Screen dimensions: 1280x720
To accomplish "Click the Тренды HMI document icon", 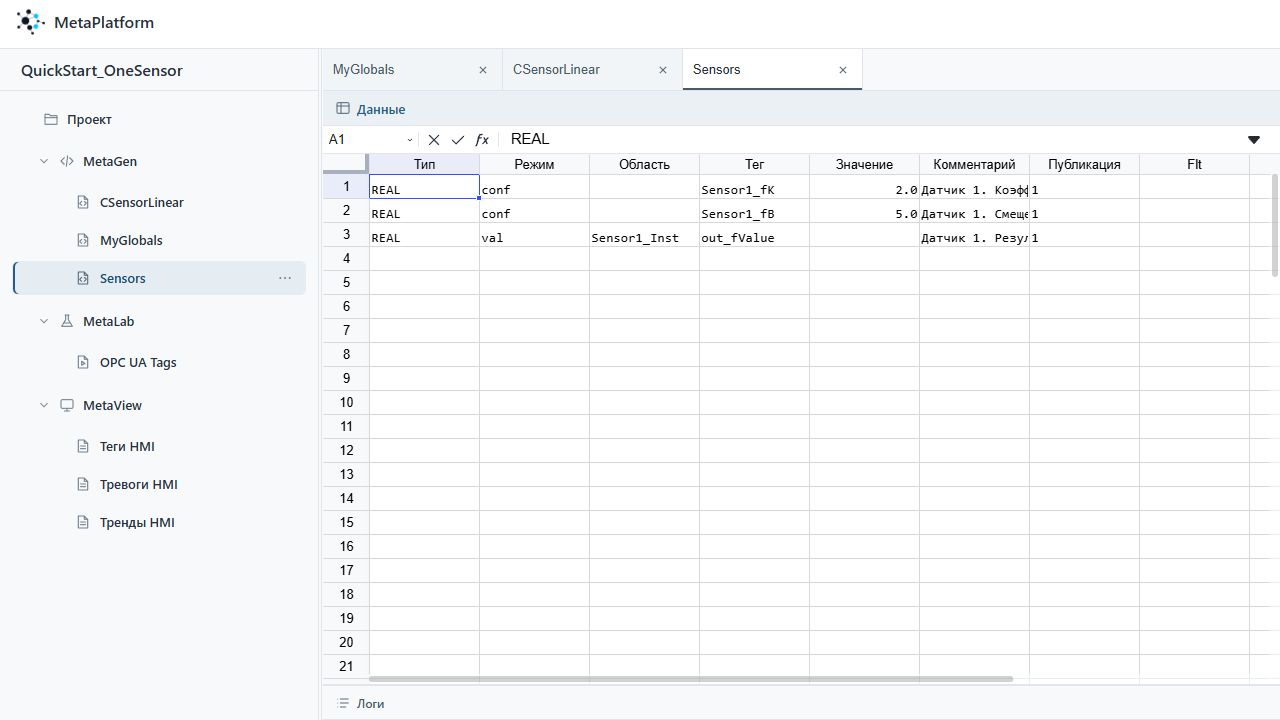I will tap(84, 522).
